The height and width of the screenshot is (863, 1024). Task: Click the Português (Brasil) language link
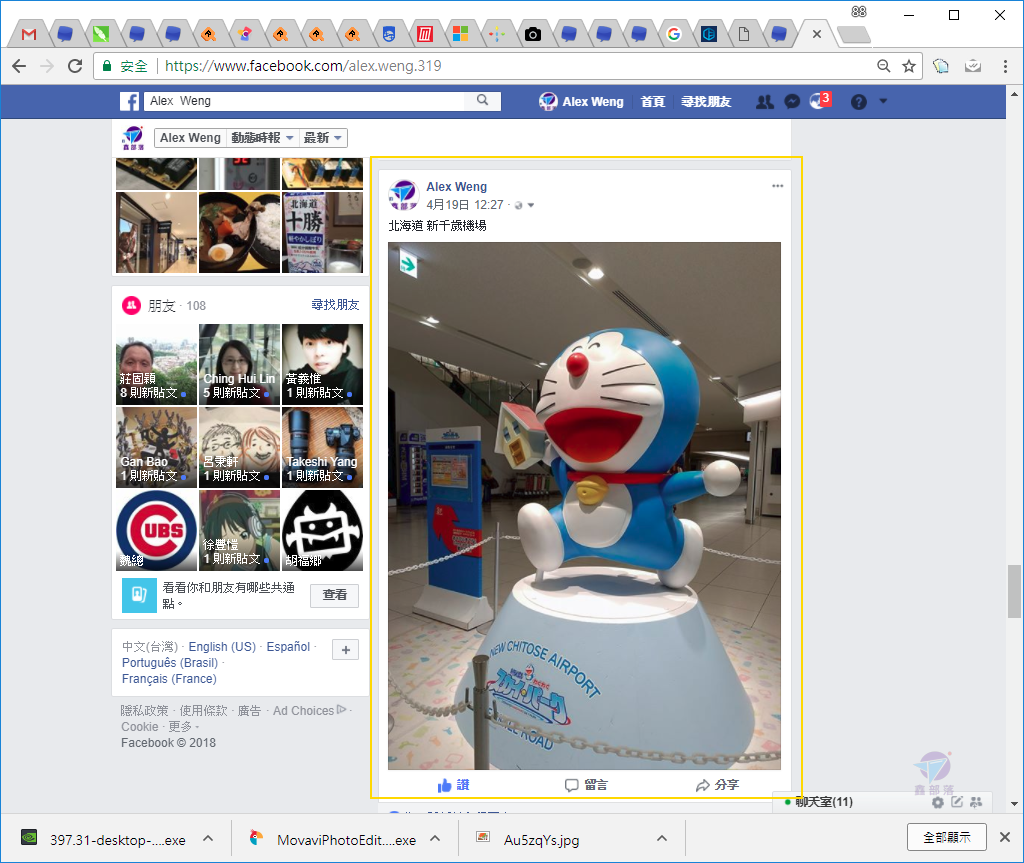[170, 662]
